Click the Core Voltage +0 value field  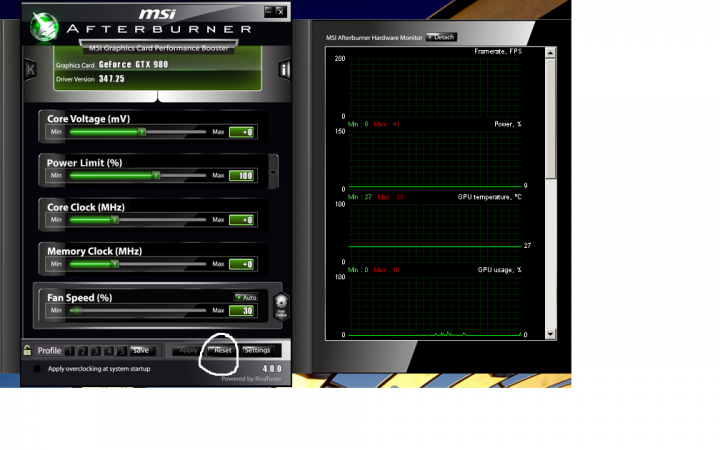point(242,132)
